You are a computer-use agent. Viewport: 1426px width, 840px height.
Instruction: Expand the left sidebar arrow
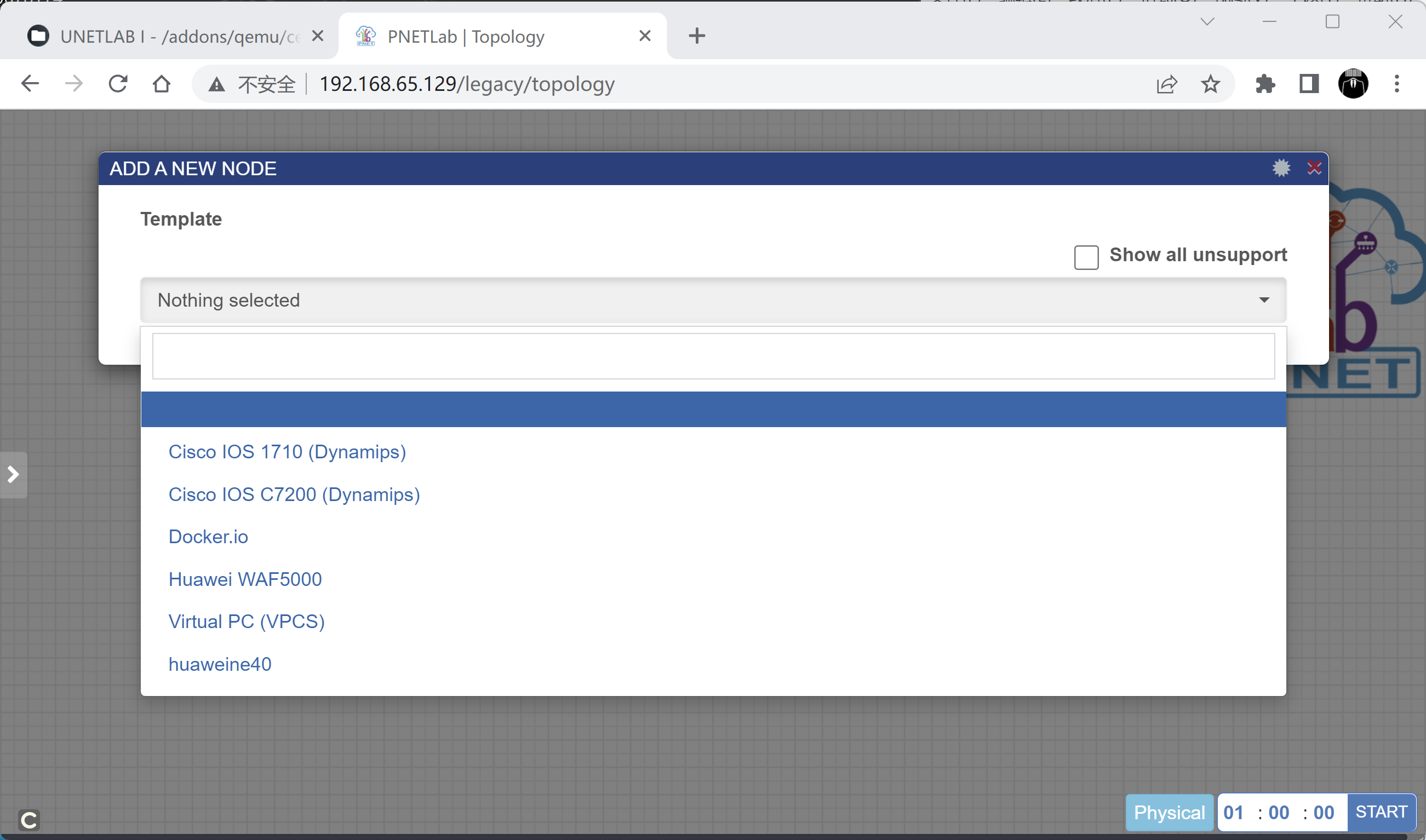click(x=13, y=474)
